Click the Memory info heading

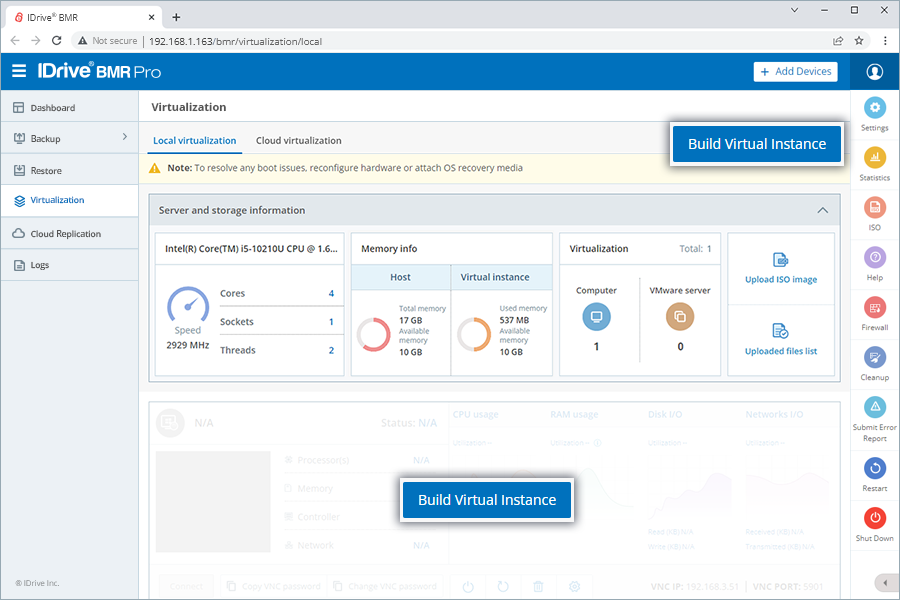[x=389, y=249]
